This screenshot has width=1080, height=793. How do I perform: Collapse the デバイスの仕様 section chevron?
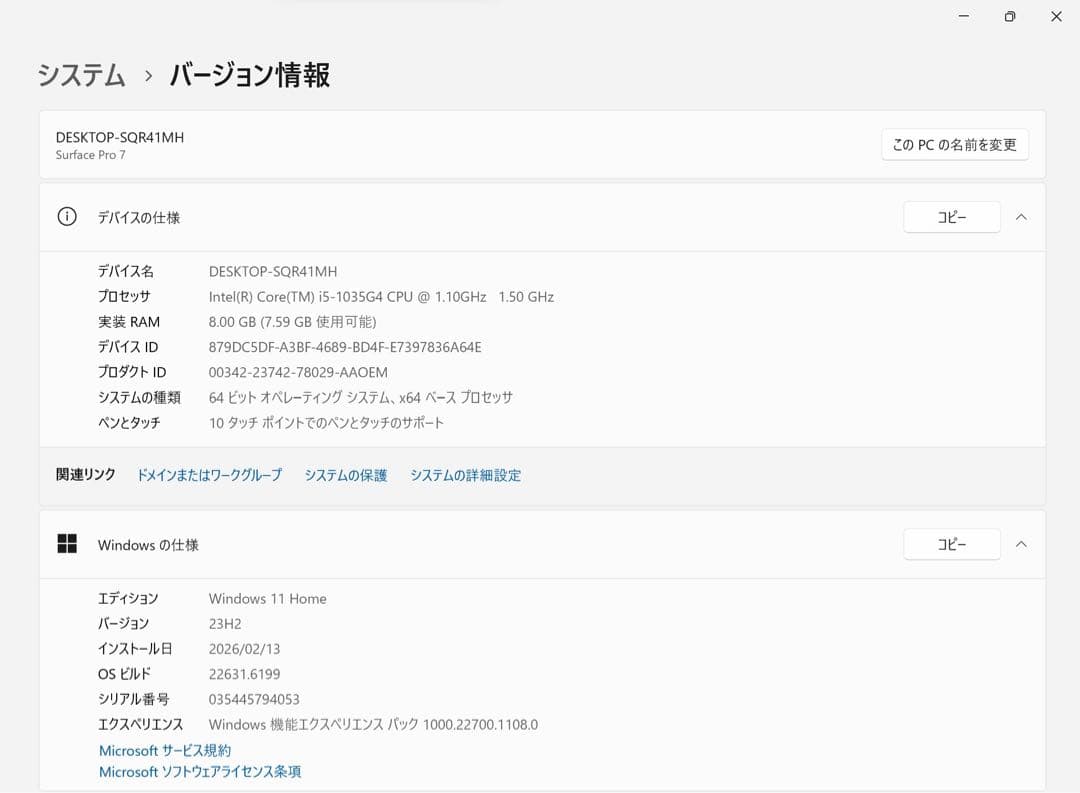1021,217
